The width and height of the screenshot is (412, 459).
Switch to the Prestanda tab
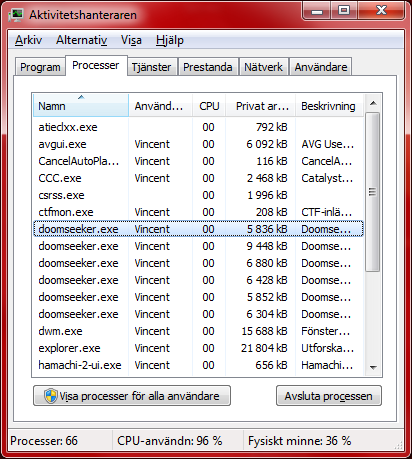tap(208, 67)
